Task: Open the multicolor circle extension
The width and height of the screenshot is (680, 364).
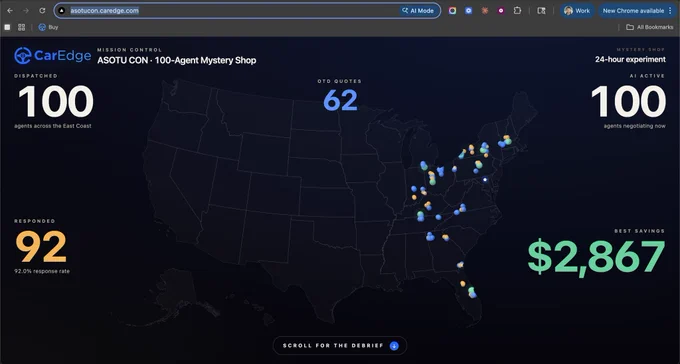Action: click(x=452, y=10)
